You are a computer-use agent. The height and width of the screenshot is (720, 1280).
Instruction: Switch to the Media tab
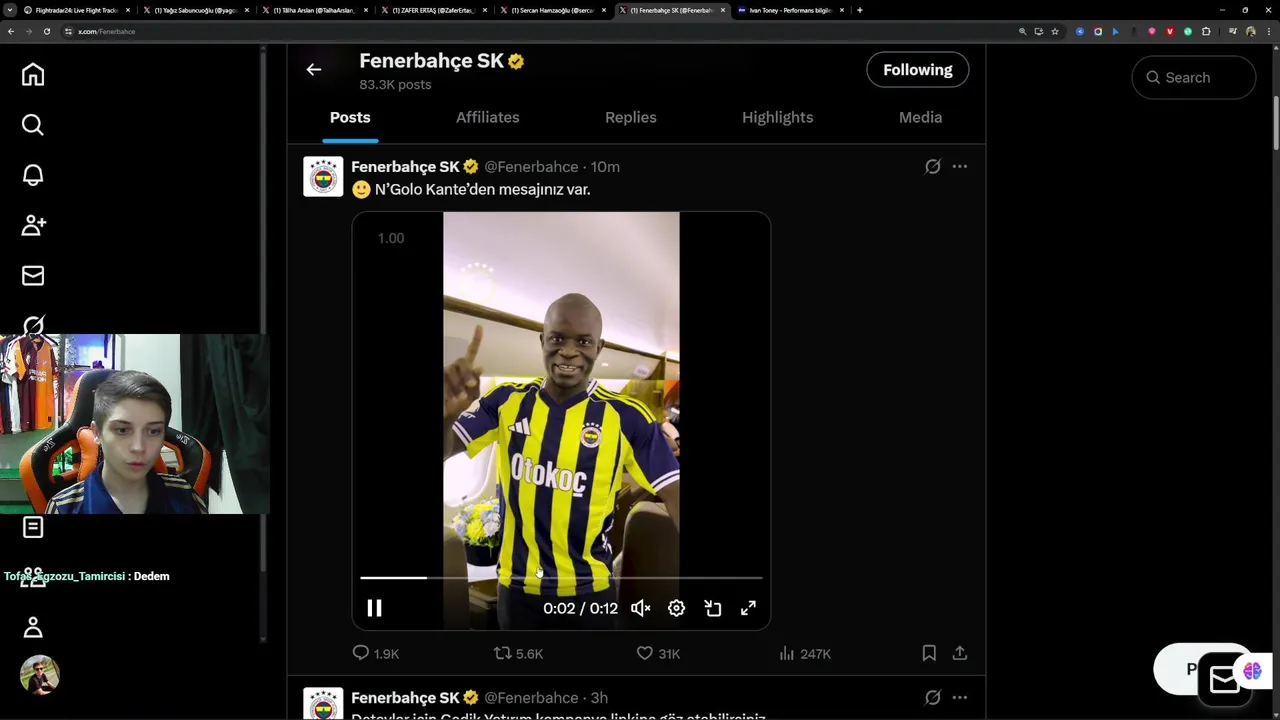[920, 117]
